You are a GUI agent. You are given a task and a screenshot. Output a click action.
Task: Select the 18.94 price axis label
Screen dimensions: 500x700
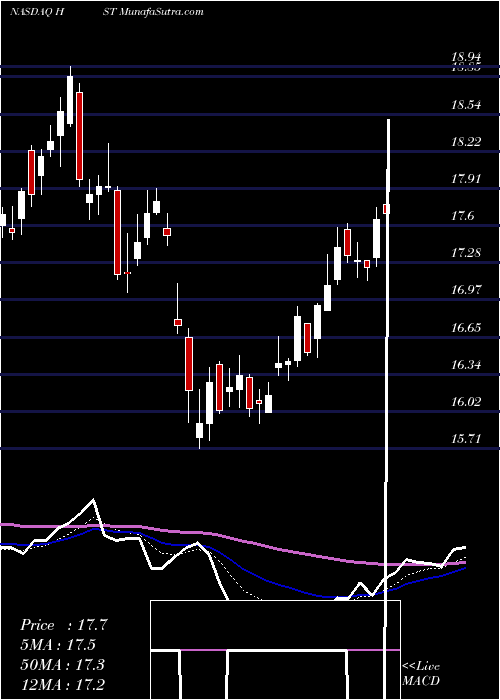467,57
